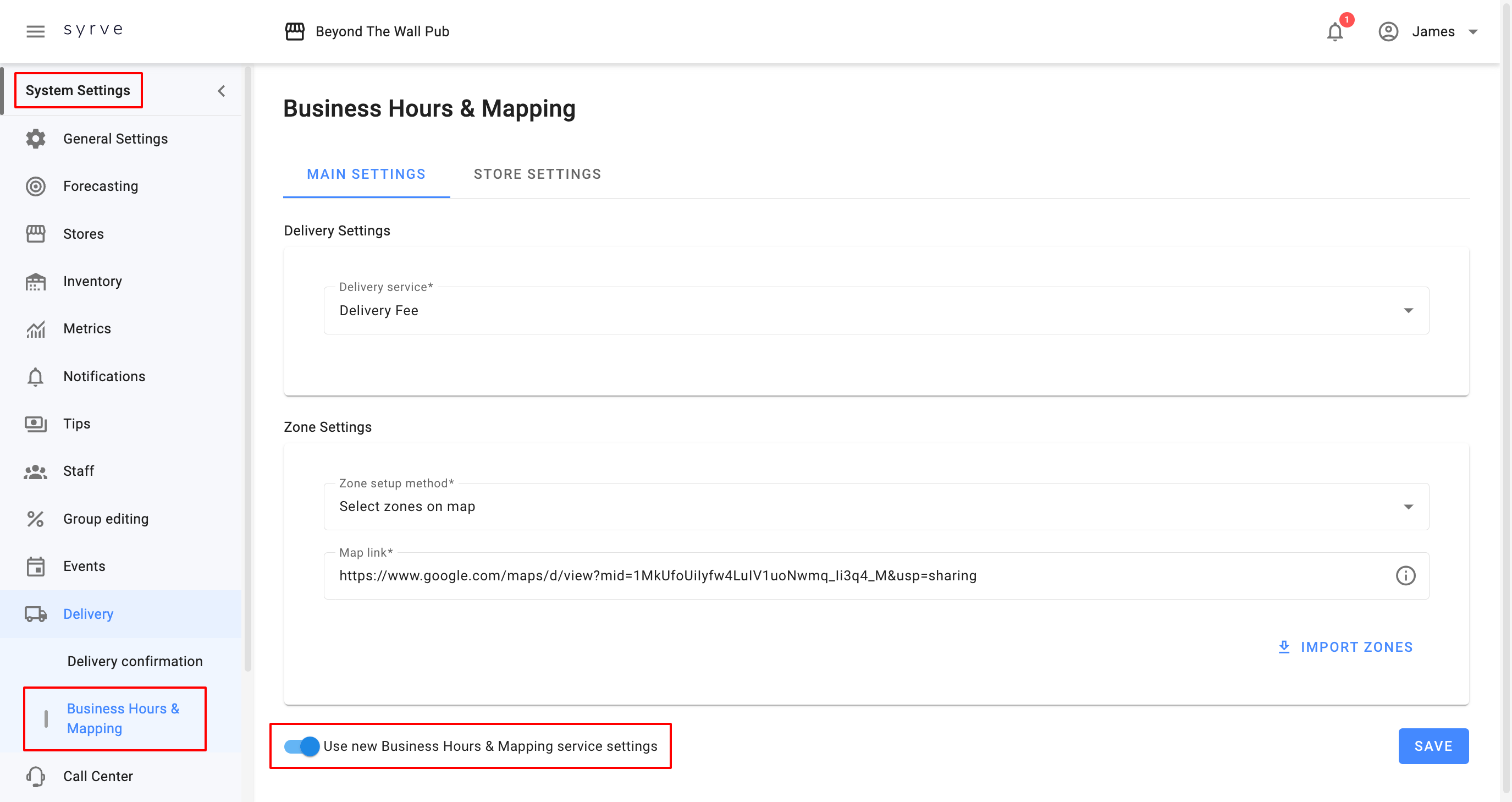Open the James user menu arrow

pyautogui.click(x=1472, y=32)
